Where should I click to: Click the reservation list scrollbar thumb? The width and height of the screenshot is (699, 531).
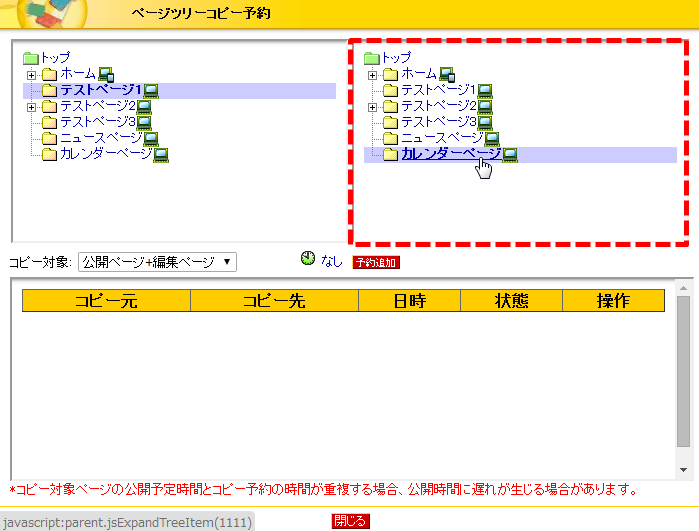point(683,371)
